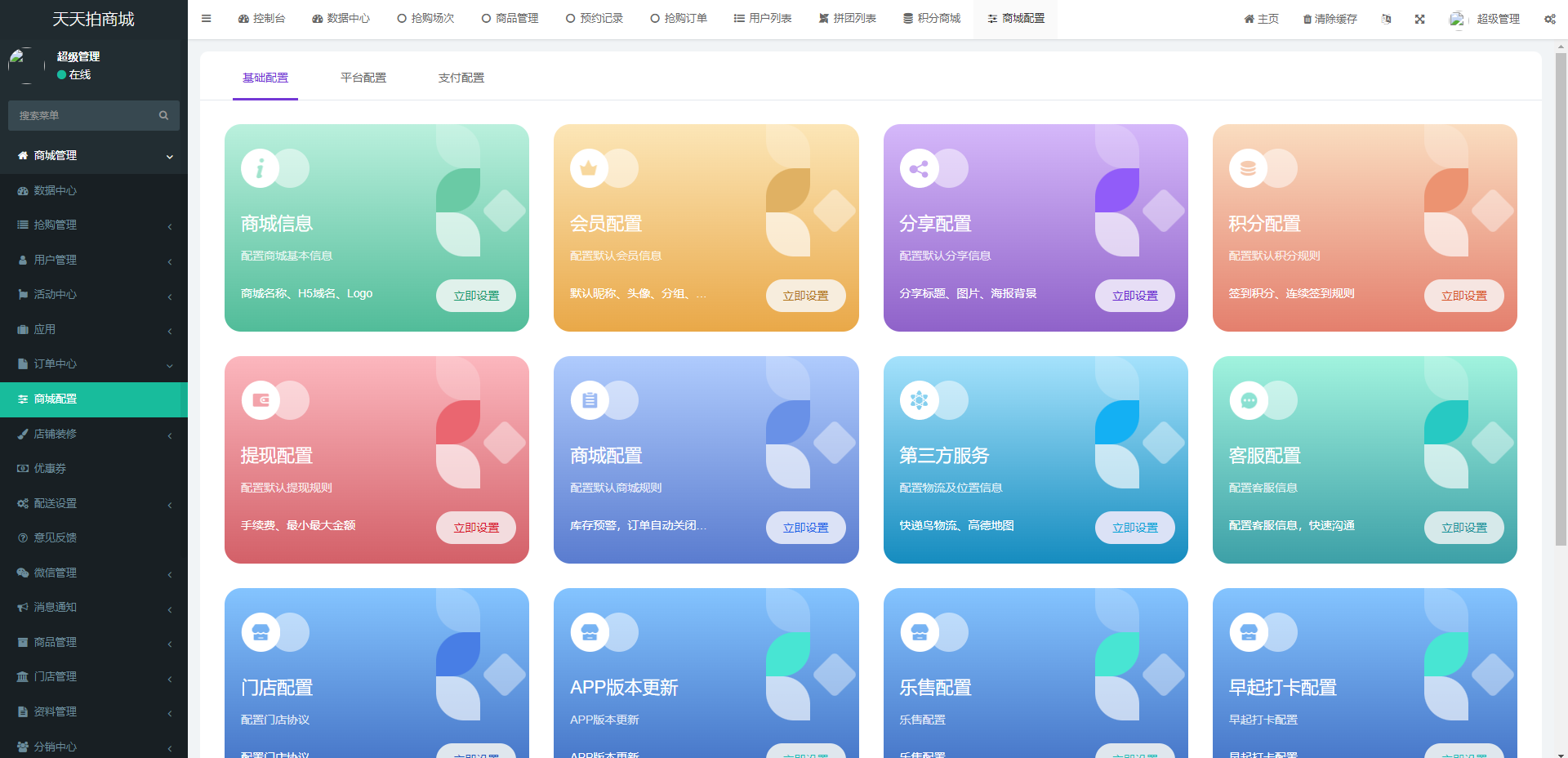Click the 第三方服务 card atom icon
The image size is (1568, 758).
coord(919,400)
